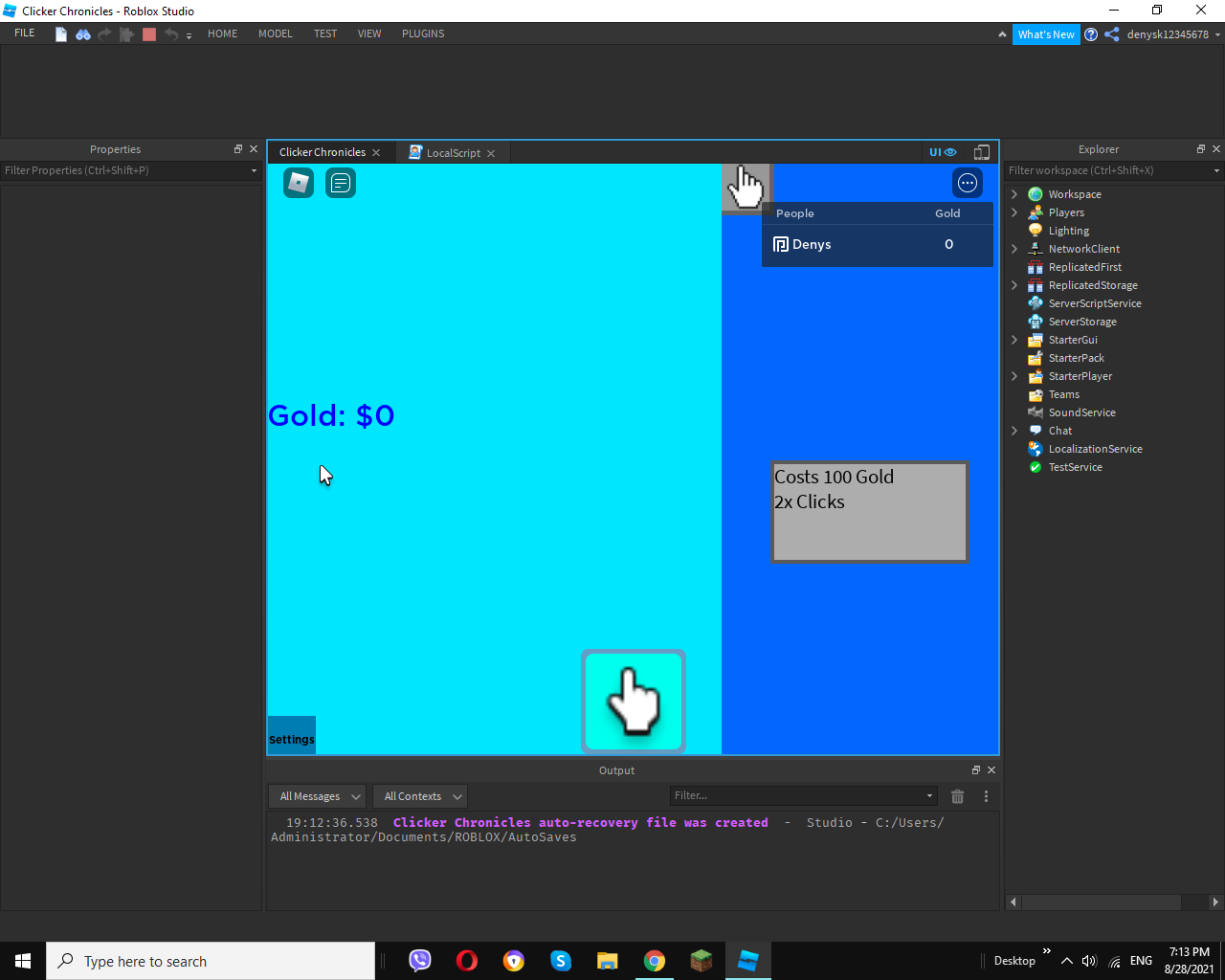The width and height of the screenshot is (1225, 980).
Task: Click the Windows taskbar search box
Action: (x=211, y=961)
